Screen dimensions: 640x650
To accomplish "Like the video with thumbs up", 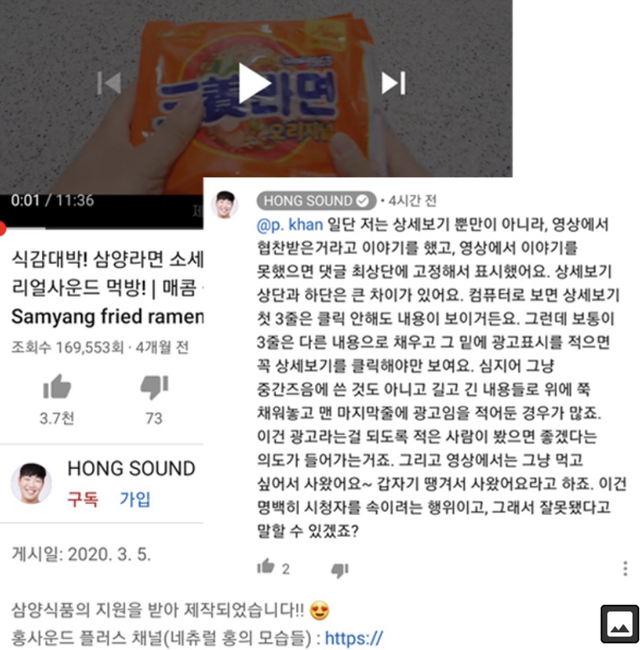I will point(57,387).
